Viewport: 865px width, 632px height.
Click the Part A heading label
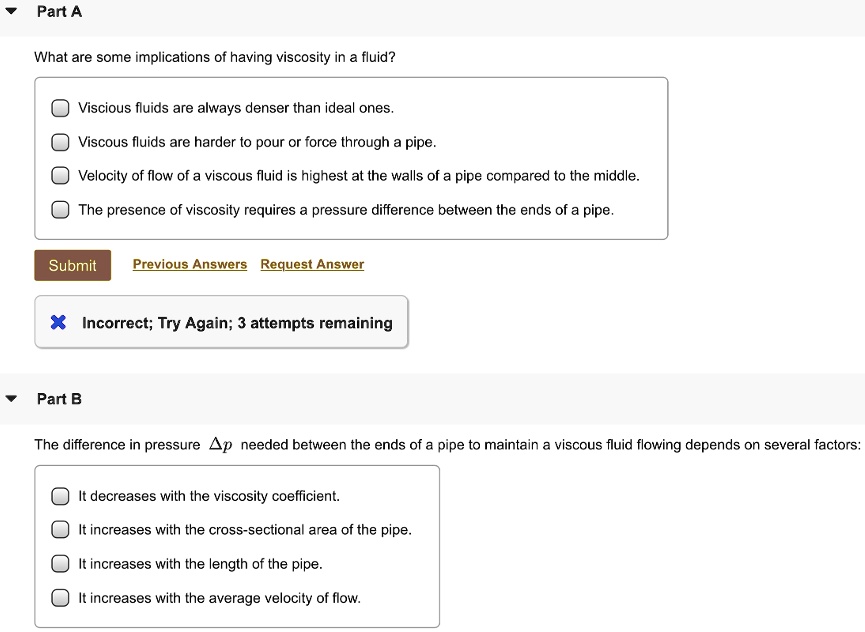(59, 11)
